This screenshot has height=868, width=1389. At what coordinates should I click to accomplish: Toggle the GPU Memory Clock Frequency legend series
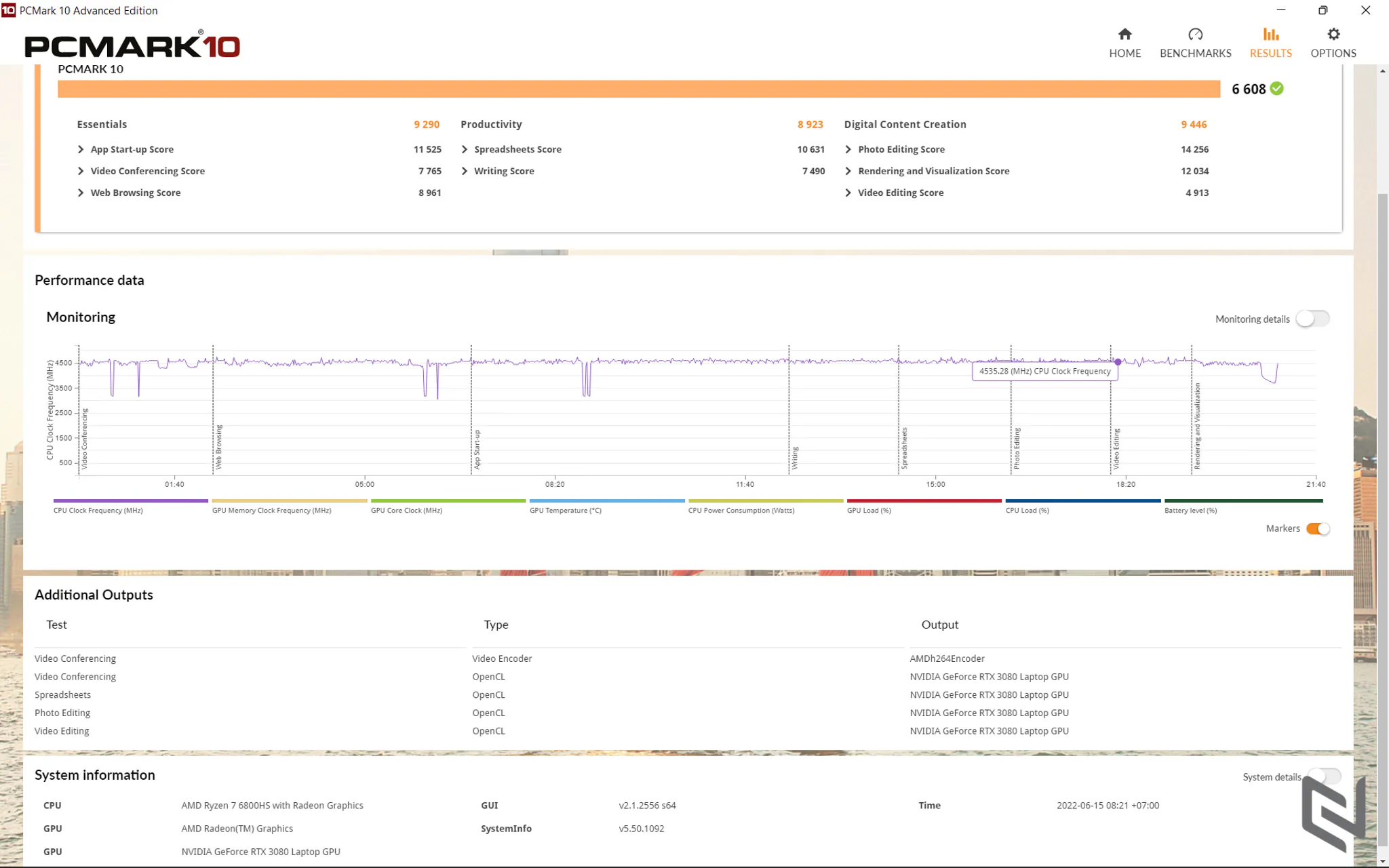point(290,506)
